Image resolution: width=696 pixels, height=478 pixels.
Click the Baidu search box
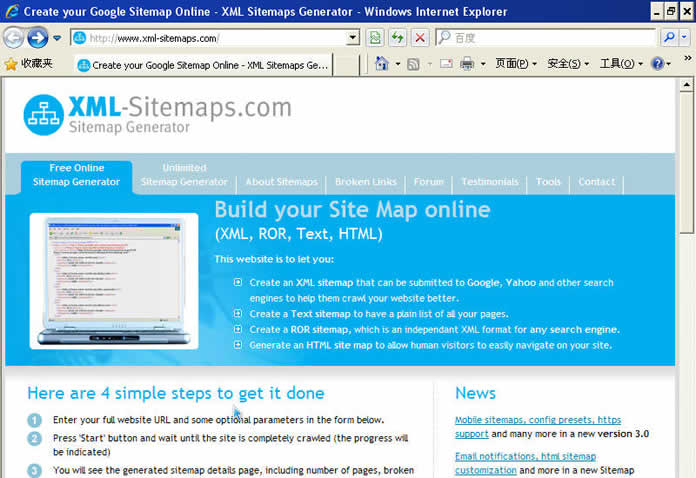click(x=546, y=38)
